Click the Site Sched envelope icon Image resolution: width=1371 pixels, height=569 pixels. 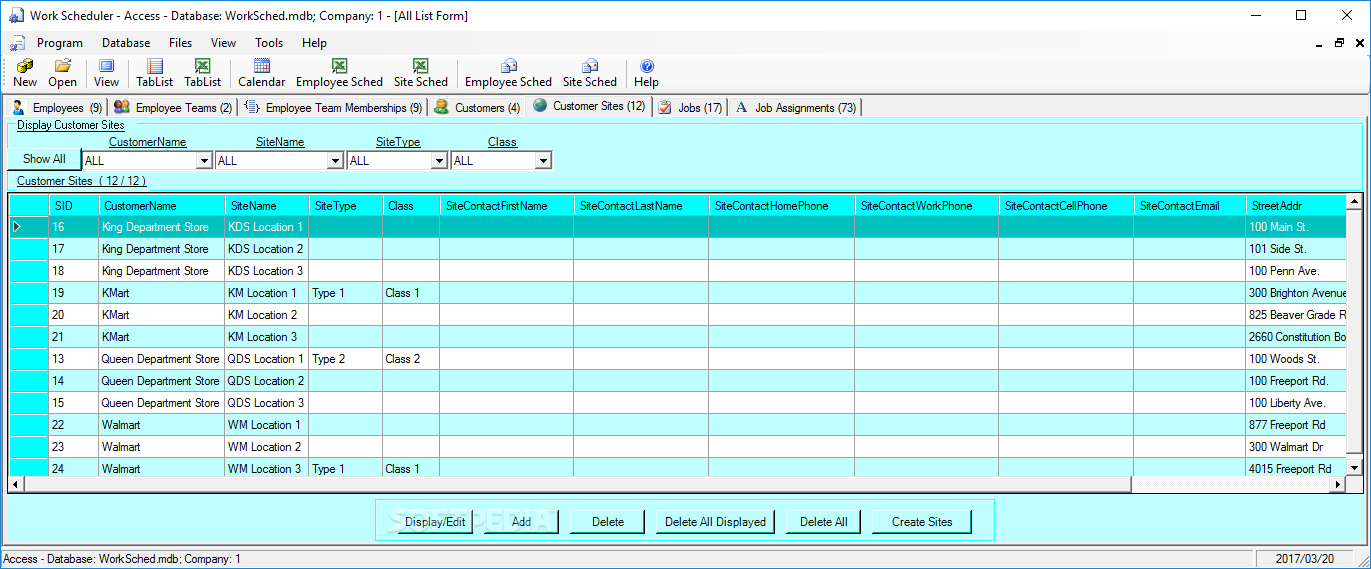pyautogui.click(x=589, y=67)
